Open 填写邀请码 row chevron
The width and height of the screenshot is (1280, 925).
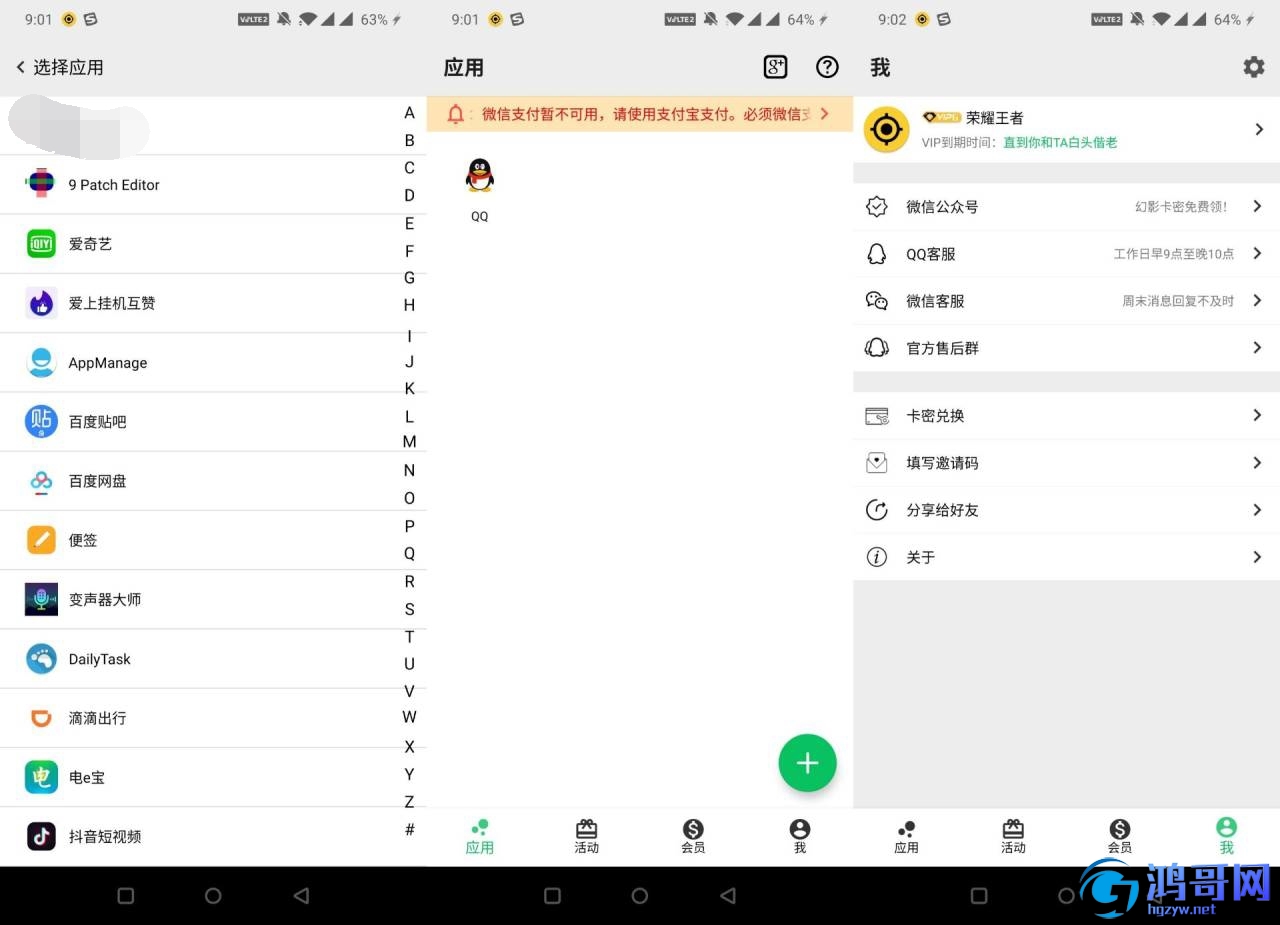coord(1258,462)
